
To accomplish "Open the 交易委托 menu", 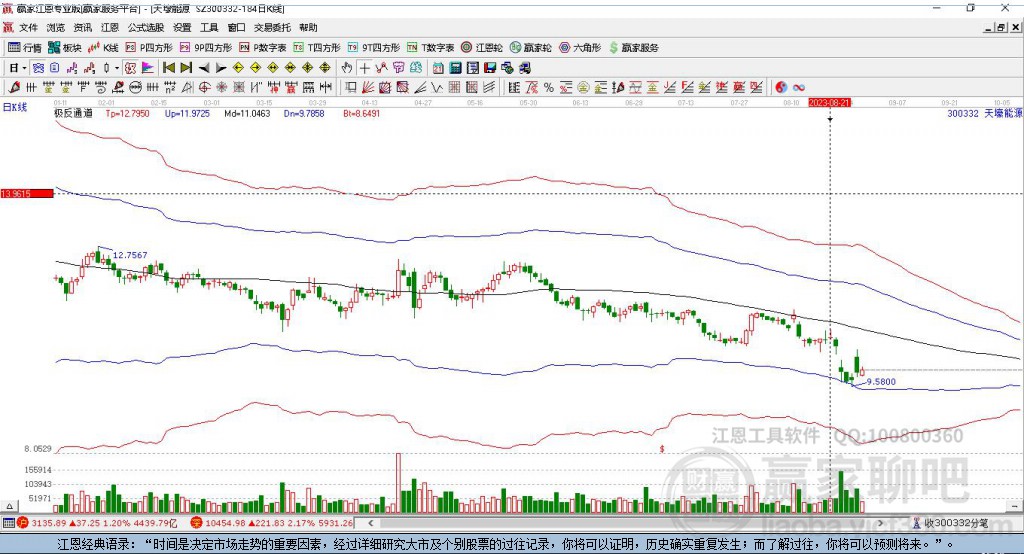I will tap(272, 27).
